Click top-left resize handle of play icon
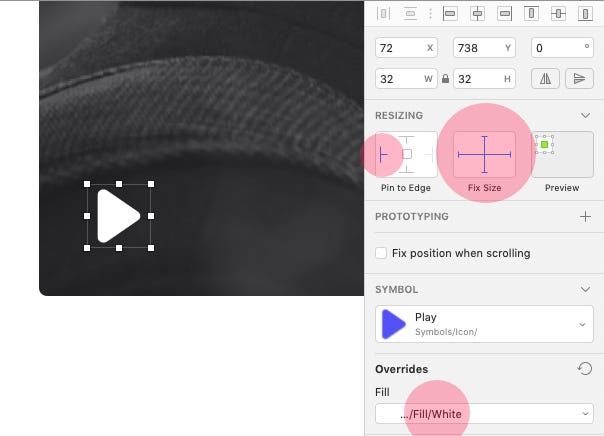Image resolution: width=604 pixels, height=436 pixels. click(x=87, y=184)
